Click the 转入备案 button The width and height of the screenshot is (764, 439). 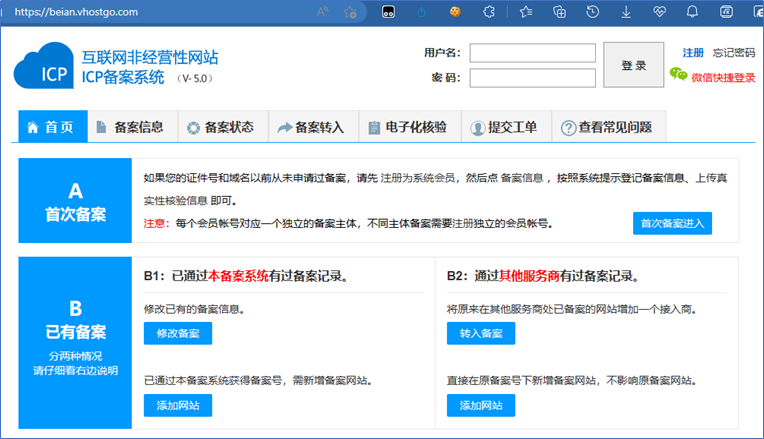480,333
